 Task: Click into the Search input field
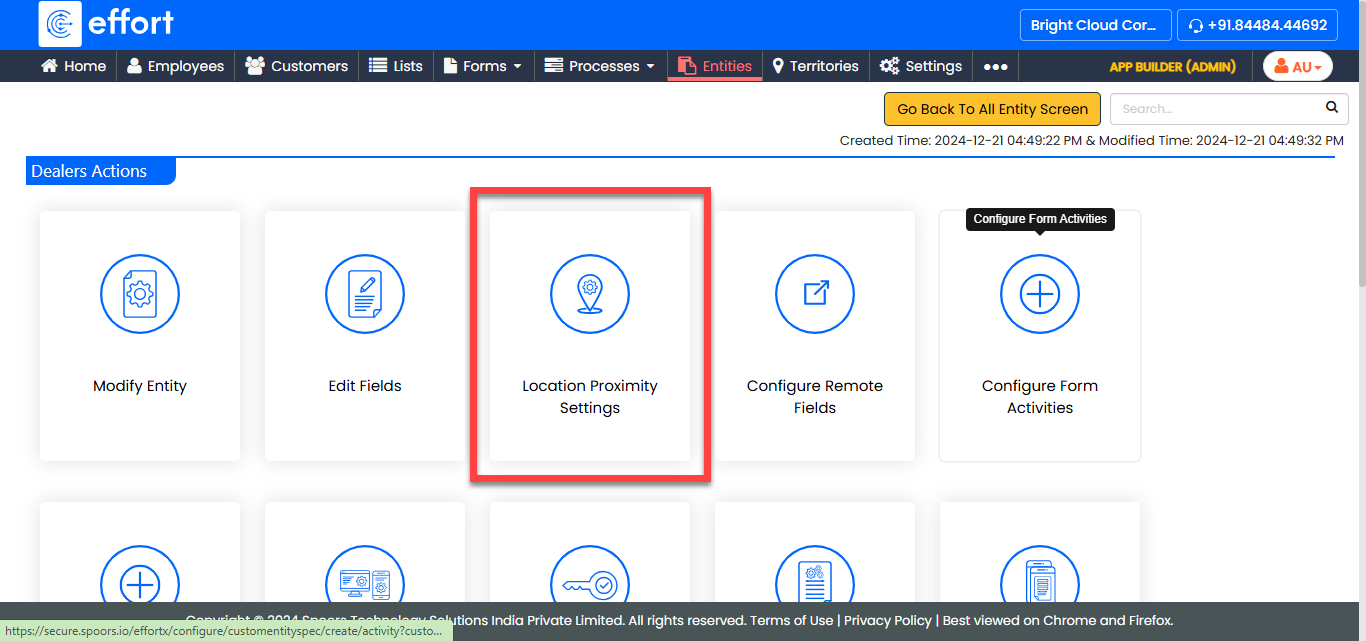pyautogui.click(x=1215, y=108)
